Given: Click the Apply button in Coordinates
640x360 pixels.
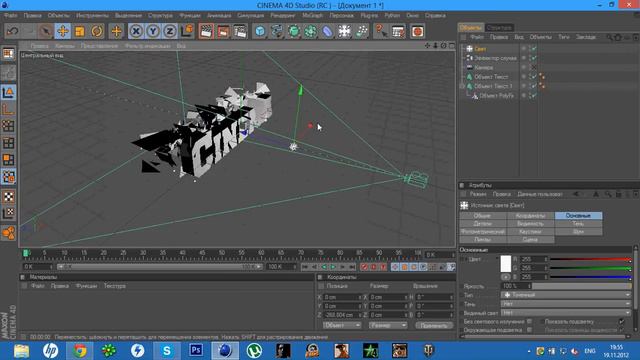Looking at the screenshot, I should 434,325.
